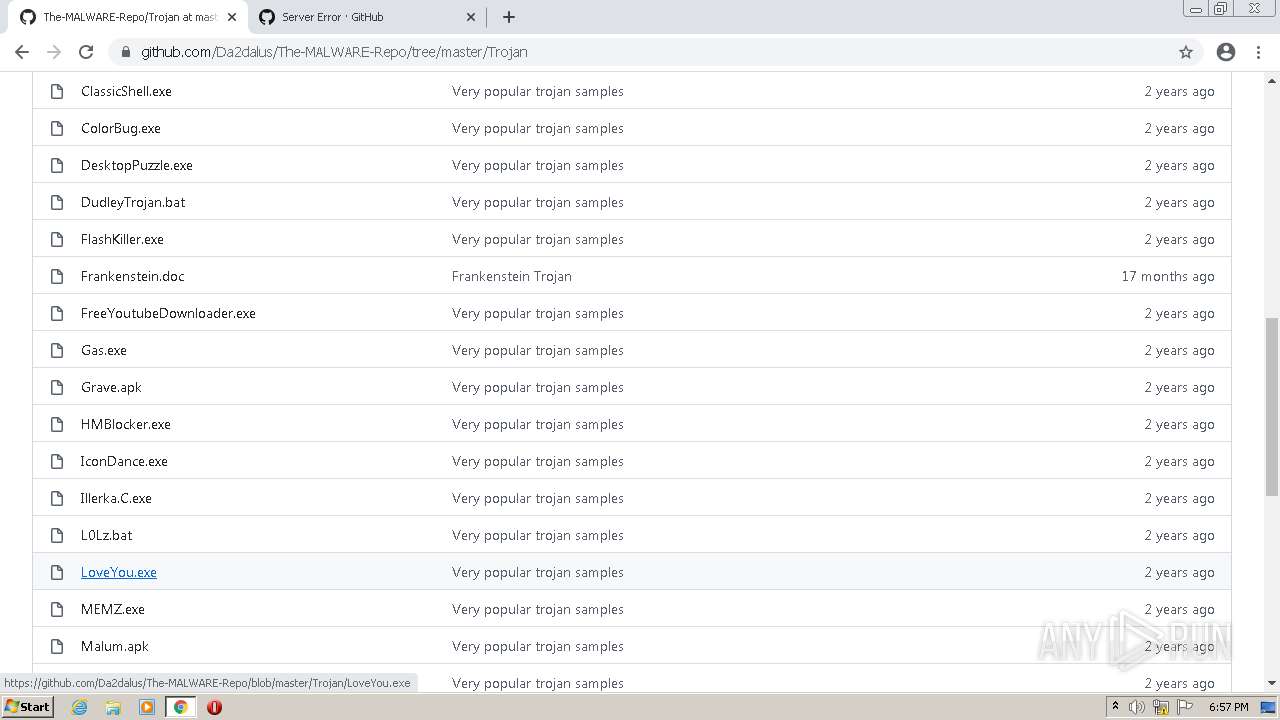Click file icon beside LoveYou.exe
This screenshot has width=1280, height=720.
tap(57, 572)
